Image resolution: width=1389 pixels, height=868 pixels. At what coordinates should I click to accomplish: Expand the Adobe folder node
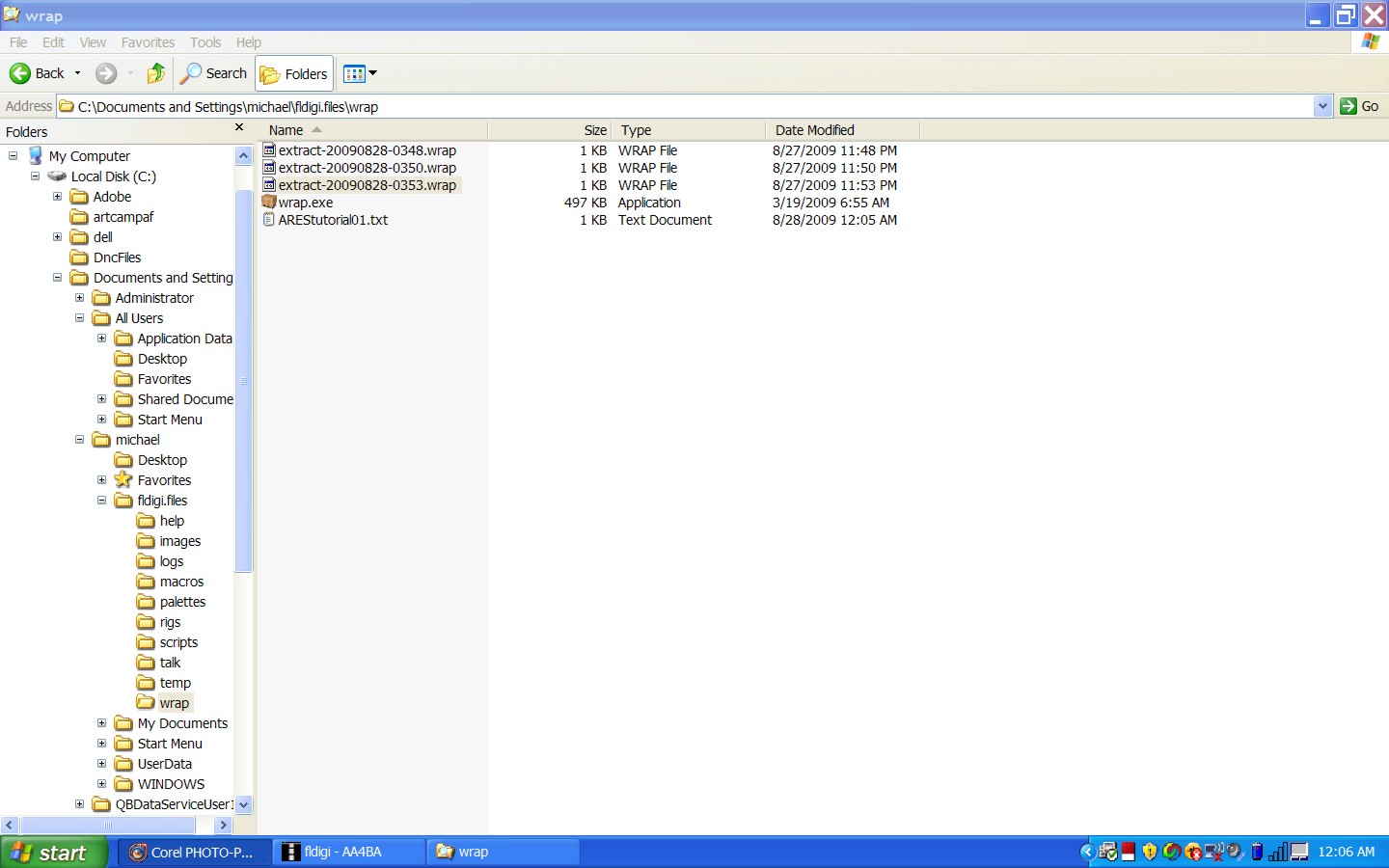[x=57, y=196]
